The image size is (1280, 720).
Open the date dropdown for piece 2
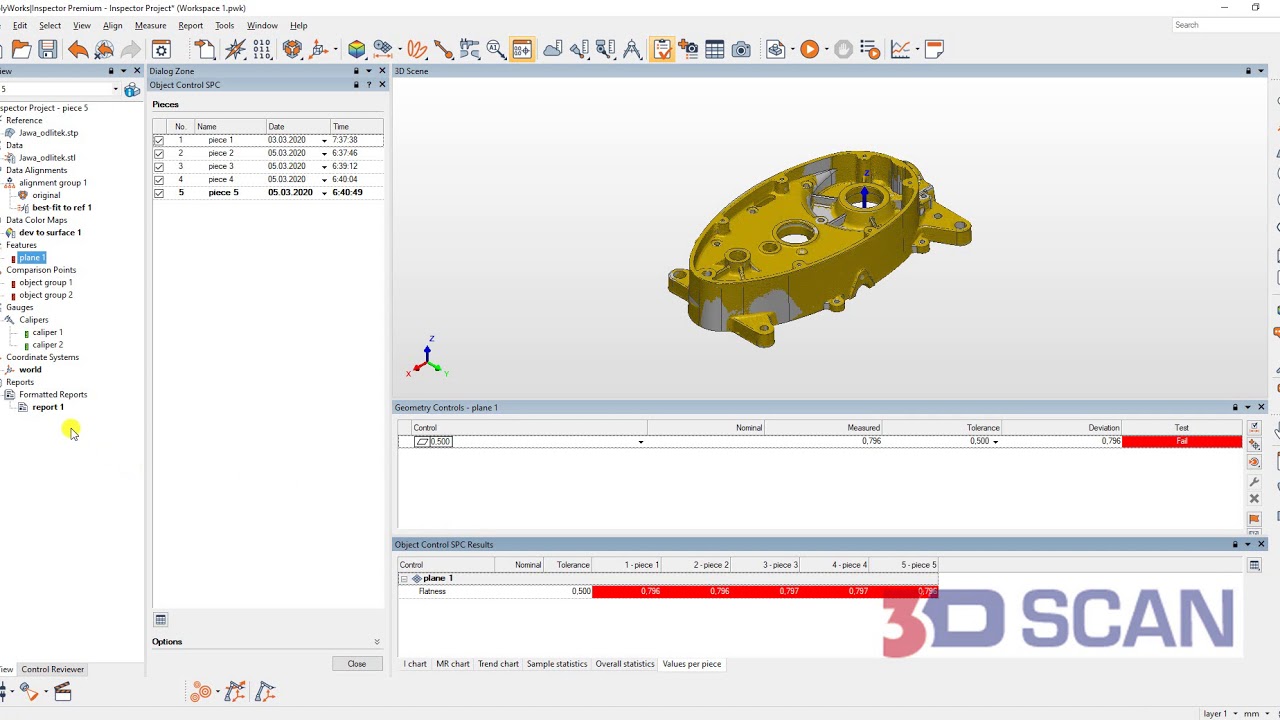(x=323, y=152)
